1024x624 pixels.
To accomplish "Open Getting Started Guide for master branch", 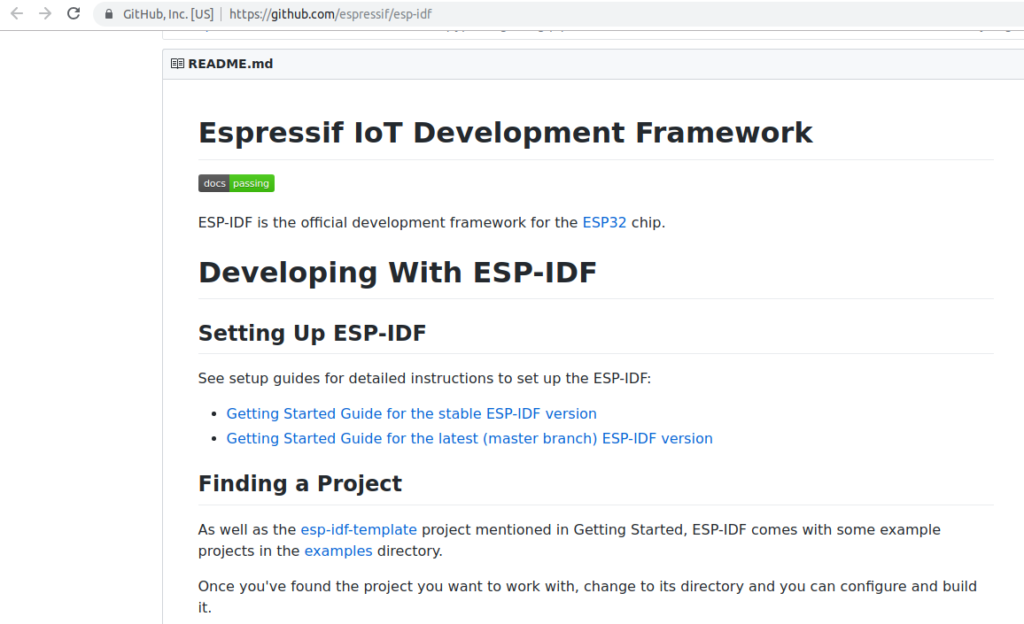I will pos(470,439).
